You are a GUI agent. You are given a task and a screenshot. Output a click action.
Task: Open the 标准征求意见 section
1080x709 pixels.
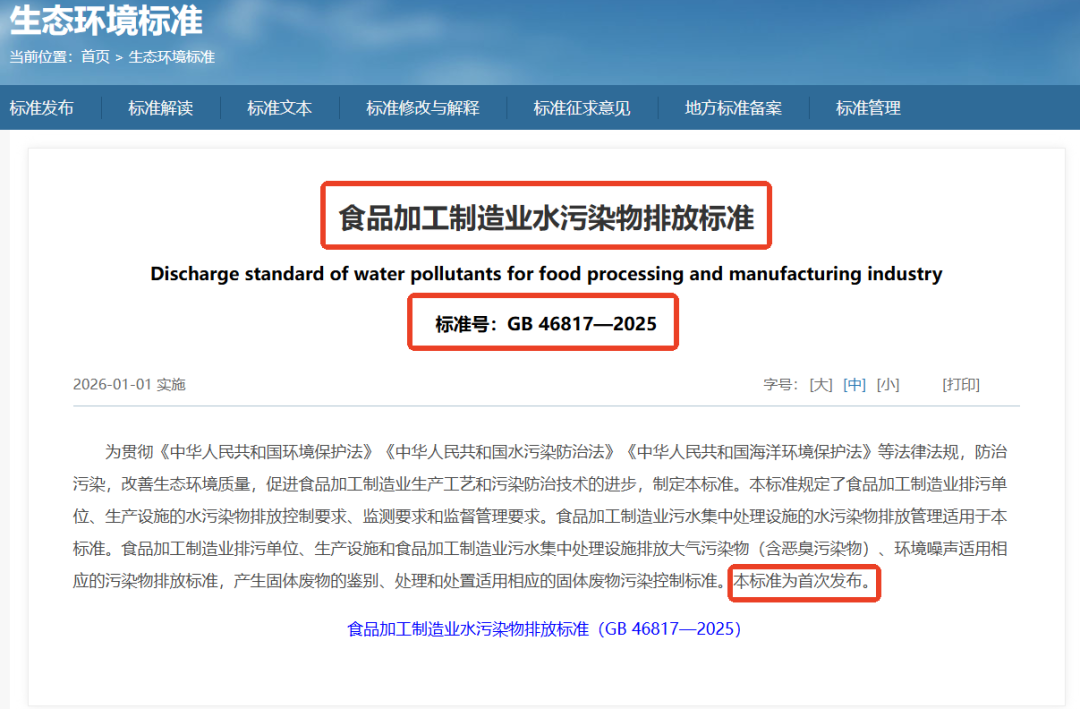[x=581, y=107]
